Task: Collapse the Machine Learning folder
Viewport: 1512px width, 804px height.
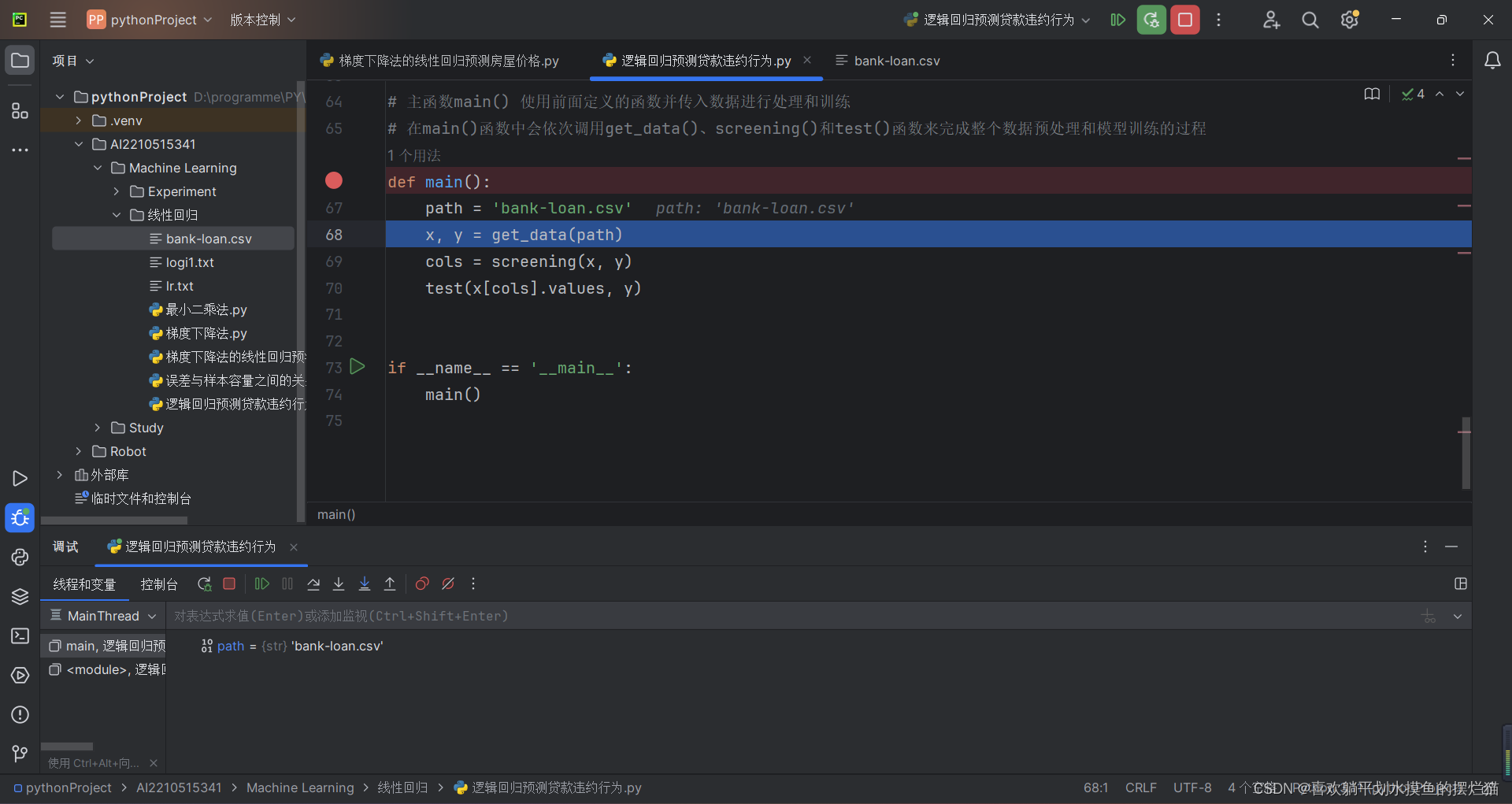Action: 98,168
